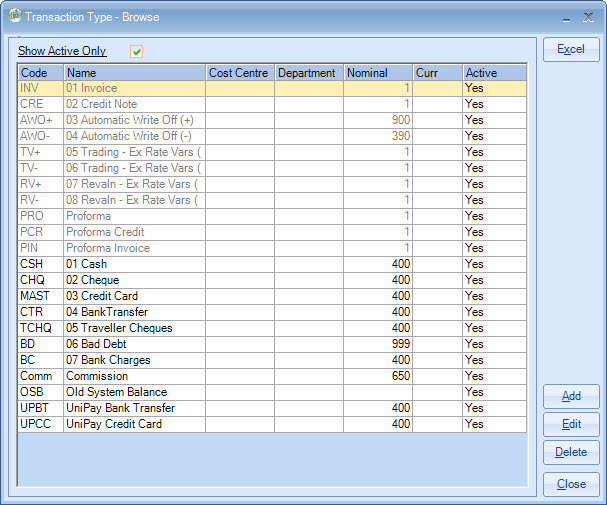Minimize the Transaction Type window
607x505 pixels.
coord(566,18)
